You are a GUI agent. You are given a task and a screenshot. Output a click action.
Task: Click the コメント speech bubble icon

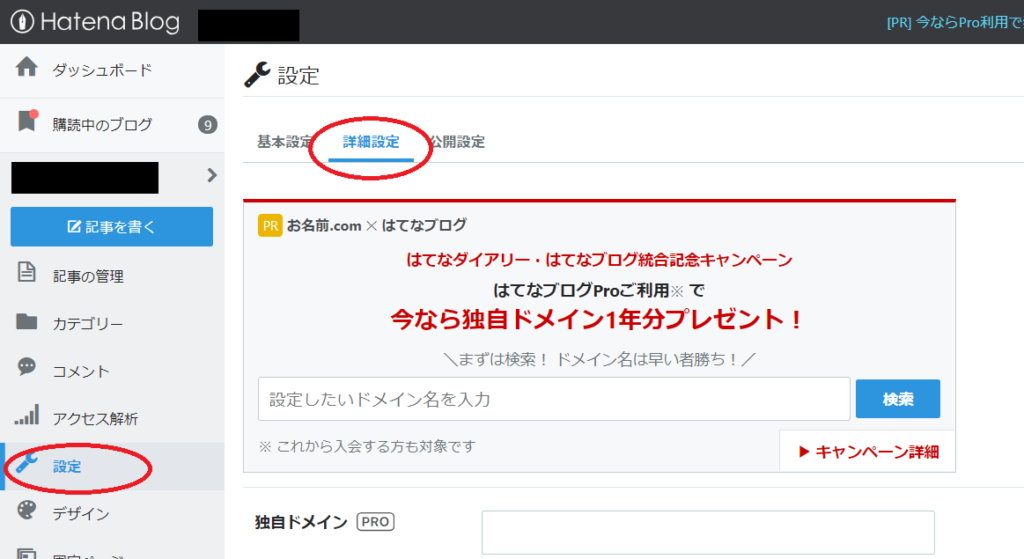27,366
